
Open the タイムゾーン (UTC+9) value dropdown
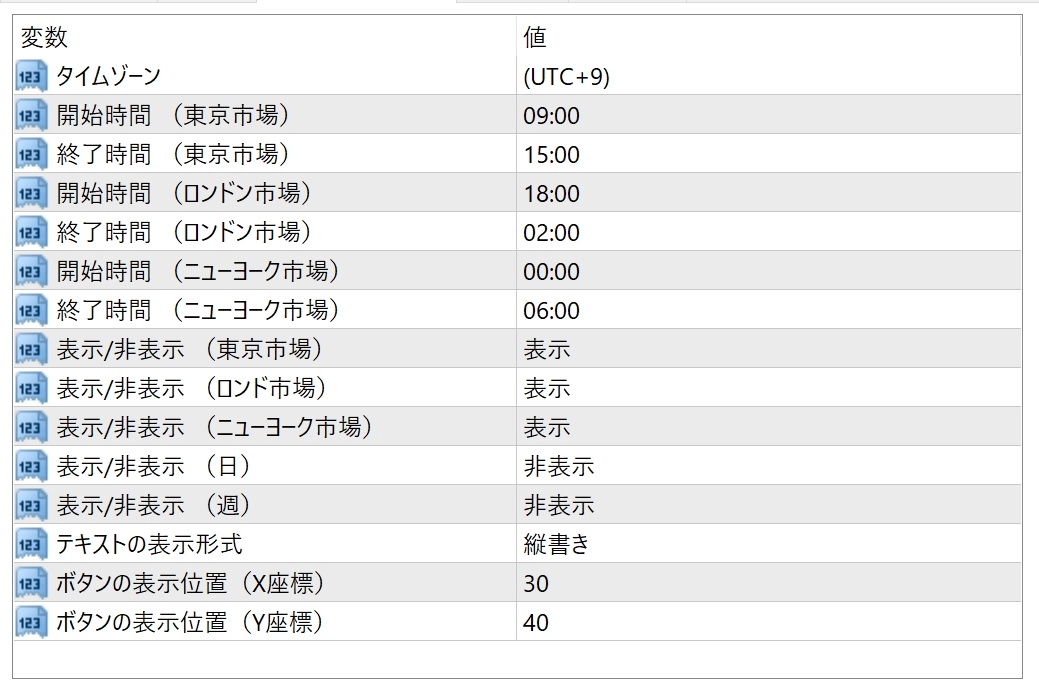[x=566, y=77]
